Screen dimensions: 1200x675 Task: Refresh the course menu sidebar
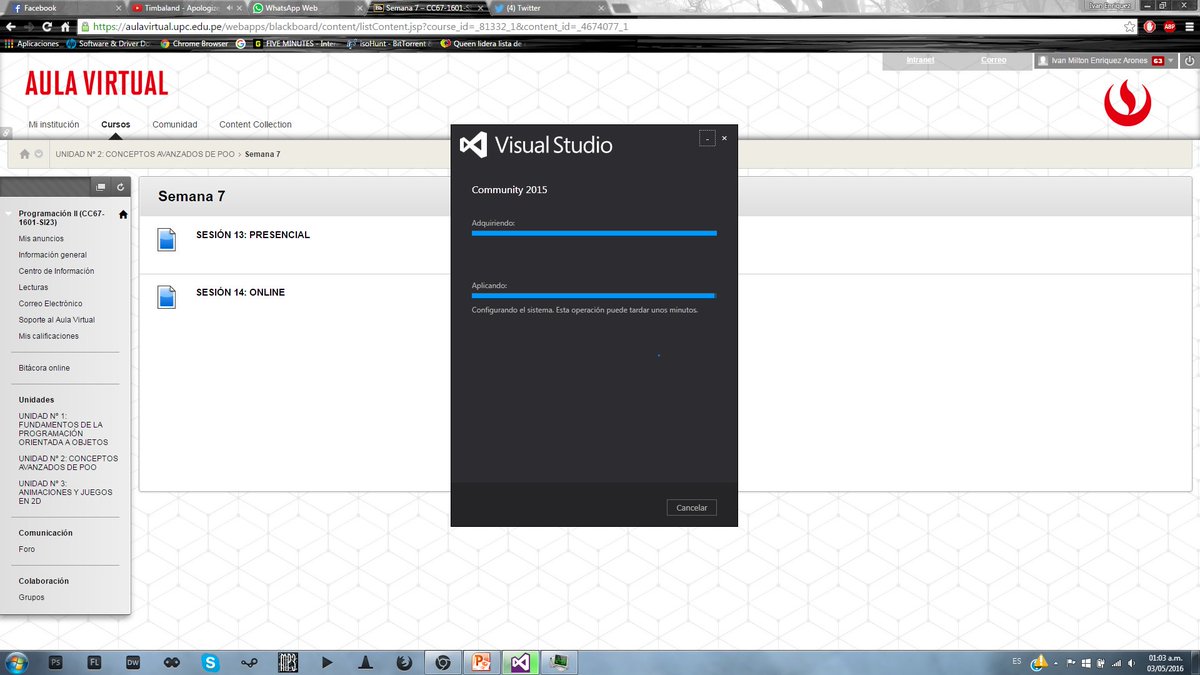point(120,187)
